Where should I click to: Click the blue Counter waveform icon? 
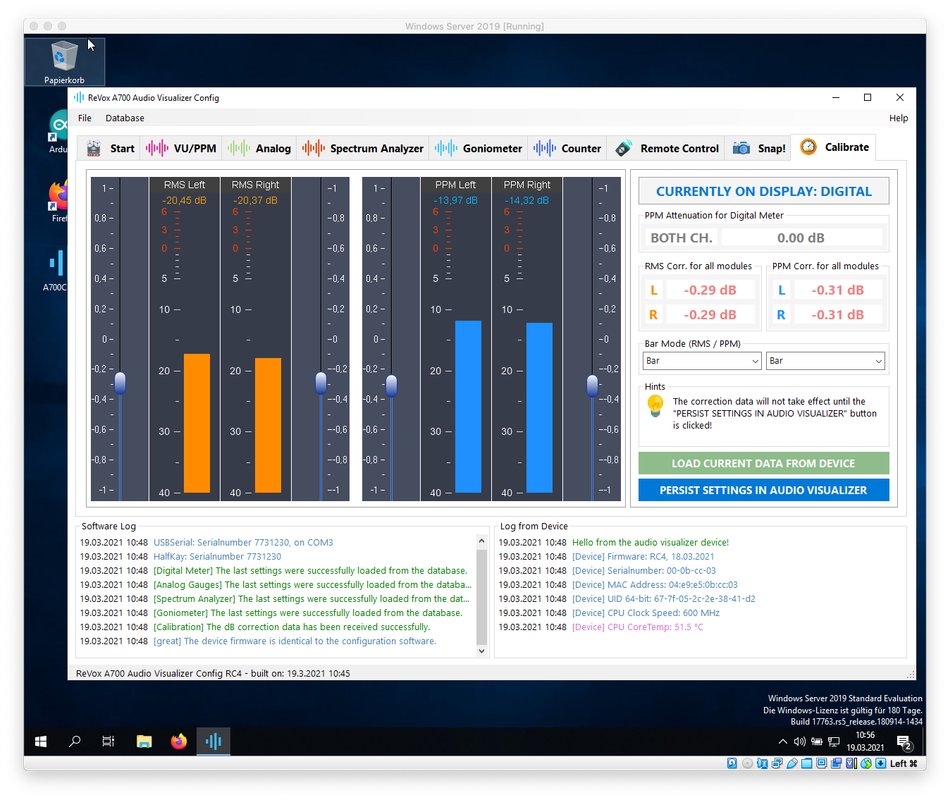point(545,148)
